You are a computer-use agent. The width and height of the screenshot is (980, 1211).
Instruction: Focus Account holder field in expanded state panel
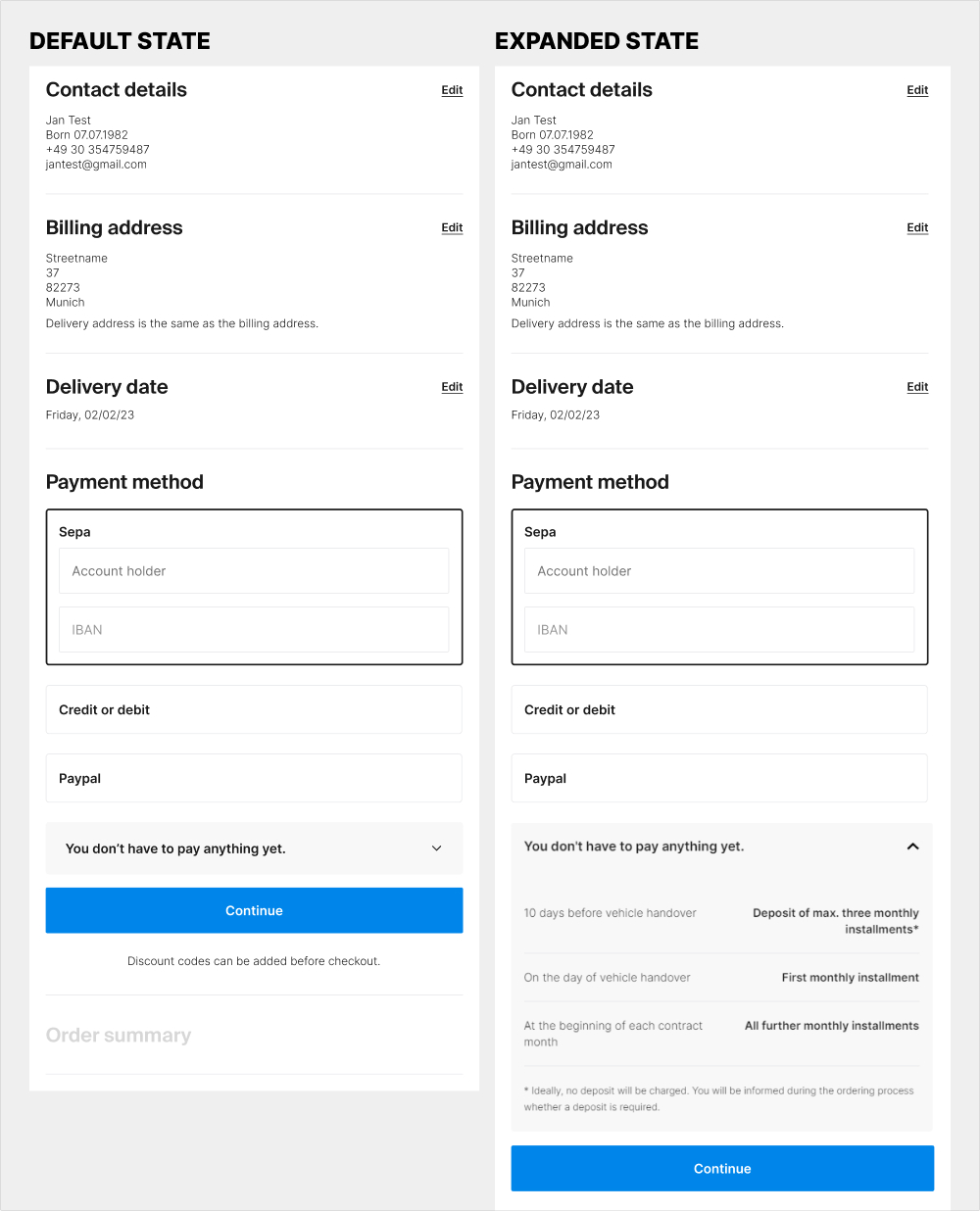[719, 571]
